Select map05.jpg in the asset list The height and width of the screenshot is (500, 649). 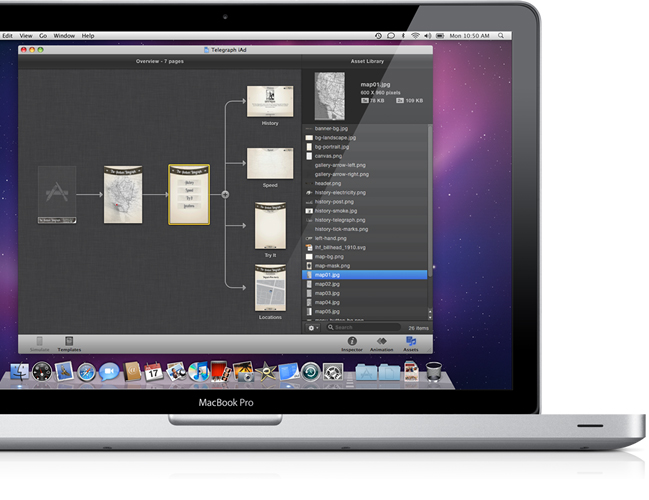click(x=365, y=311)
